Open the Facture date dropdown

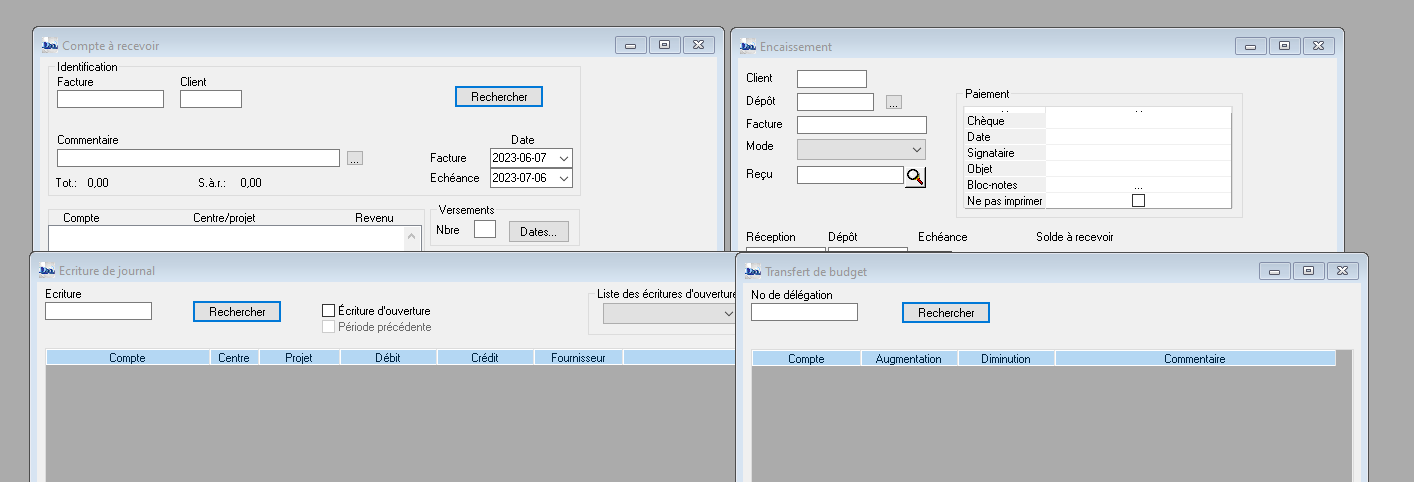click(564, 158)
